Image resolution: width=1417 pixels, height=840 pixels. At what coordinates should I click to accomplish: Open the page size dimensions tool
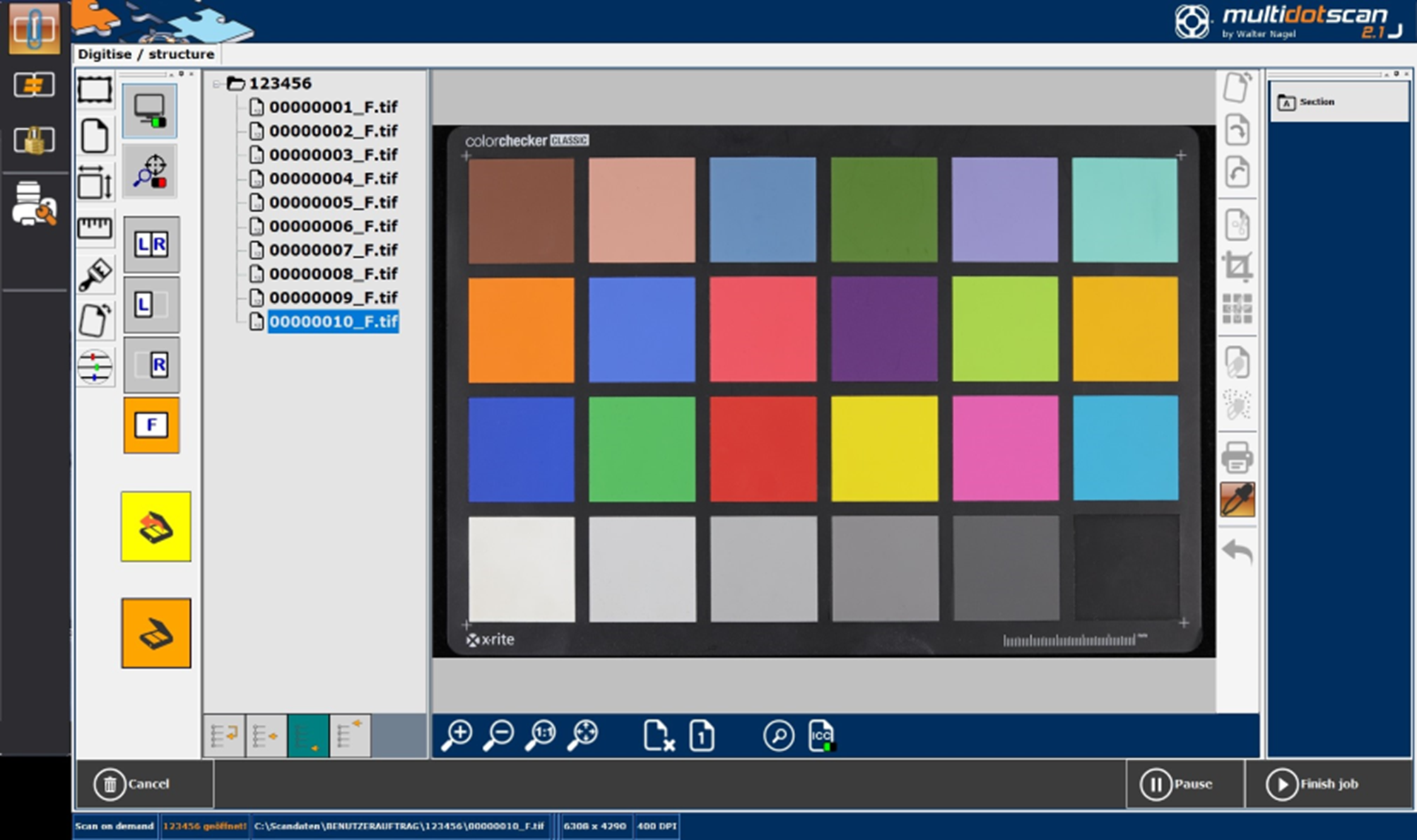[95, 183]
